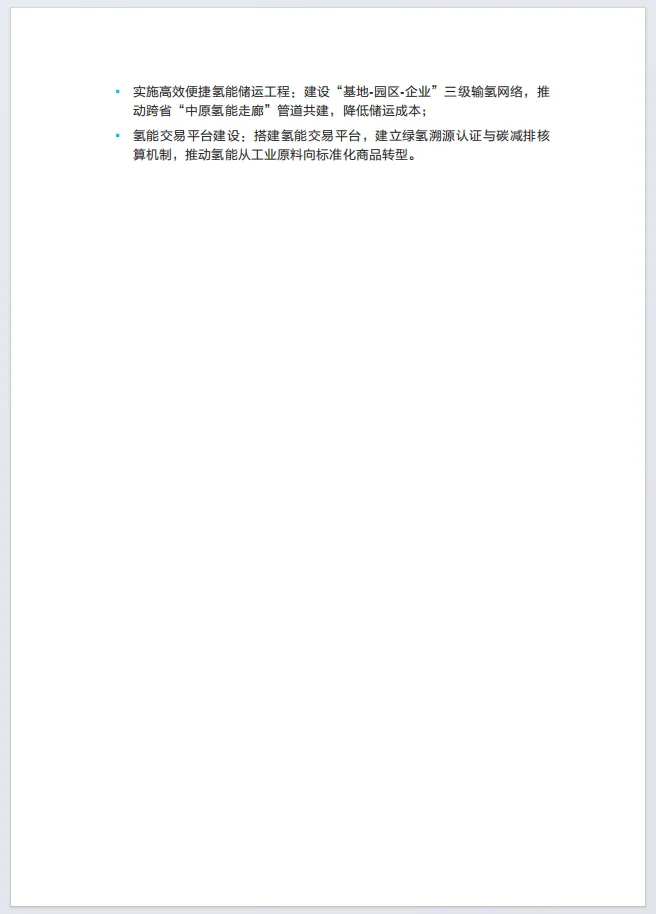Image resolution: width=656 pixels, height=914 pixels.
Task: Click the full stop after 转型
Action: (412, 158)
